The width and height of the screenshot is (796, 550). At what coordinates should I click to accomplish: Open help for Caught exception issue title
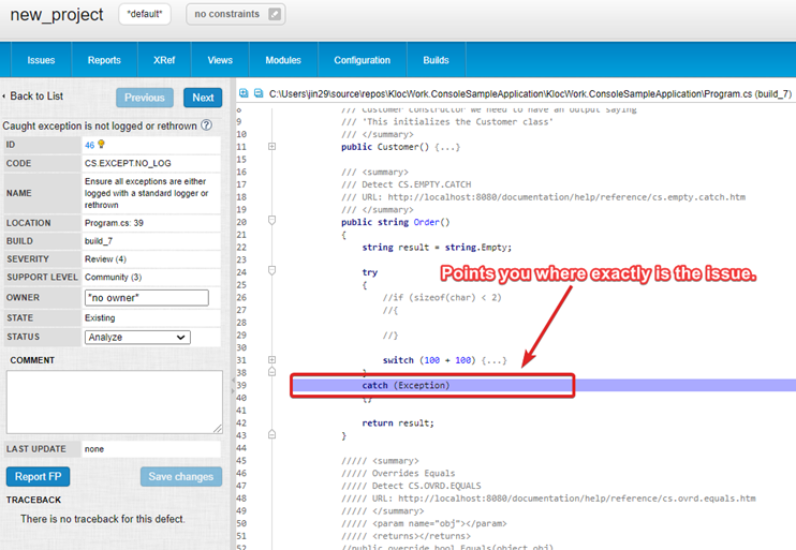pos(206,125)
